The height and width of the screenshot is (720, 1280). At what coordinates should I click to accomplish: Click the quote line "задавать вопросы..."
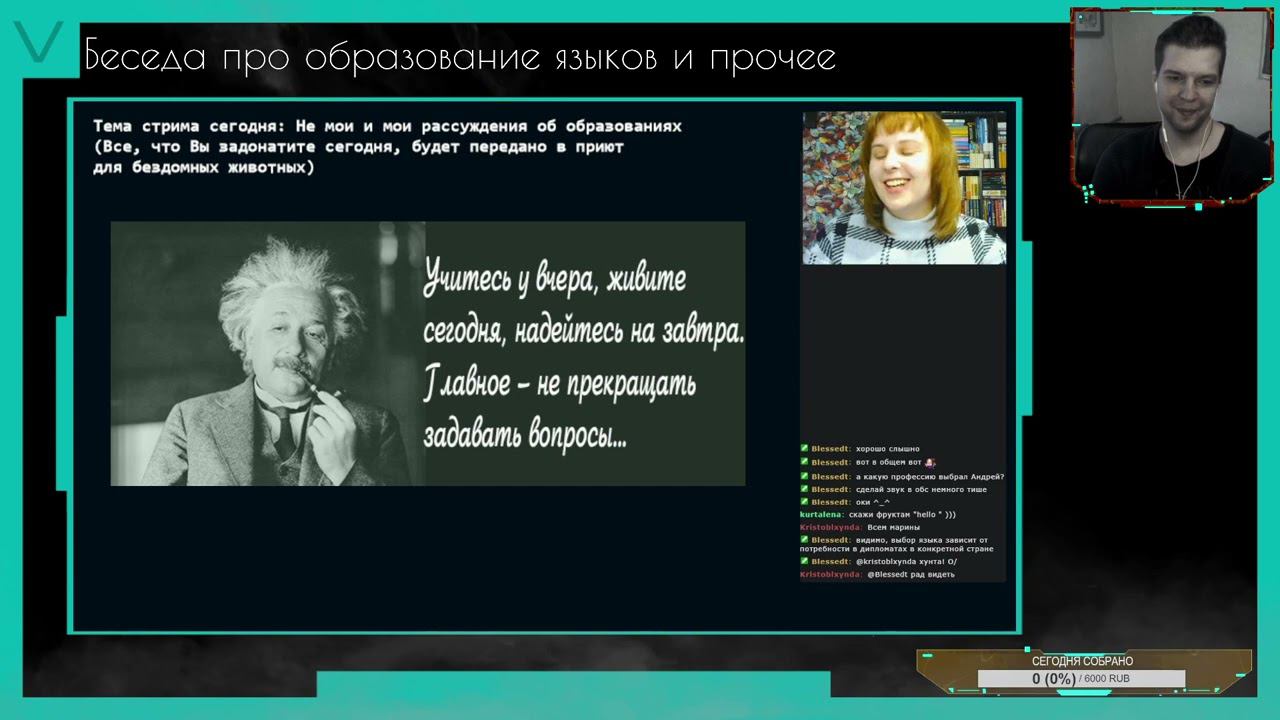click(525, 436)
